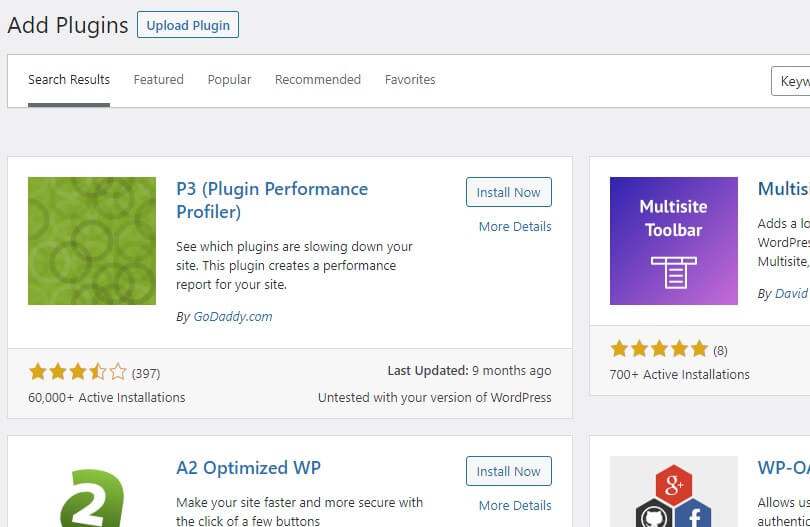Install the P3 Plugin Performance Profiler

pyautogui.click(x=509, y=192)
